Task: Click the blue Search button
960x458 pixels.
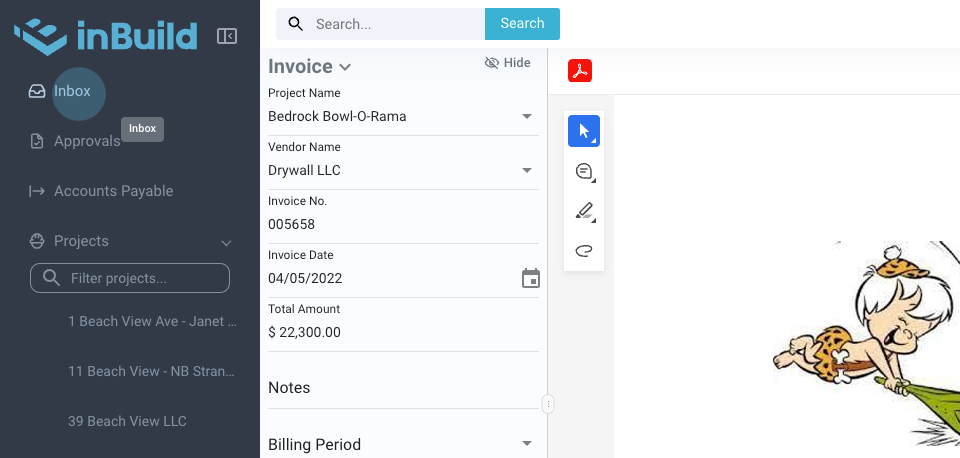Action: (x=522, y=23)
